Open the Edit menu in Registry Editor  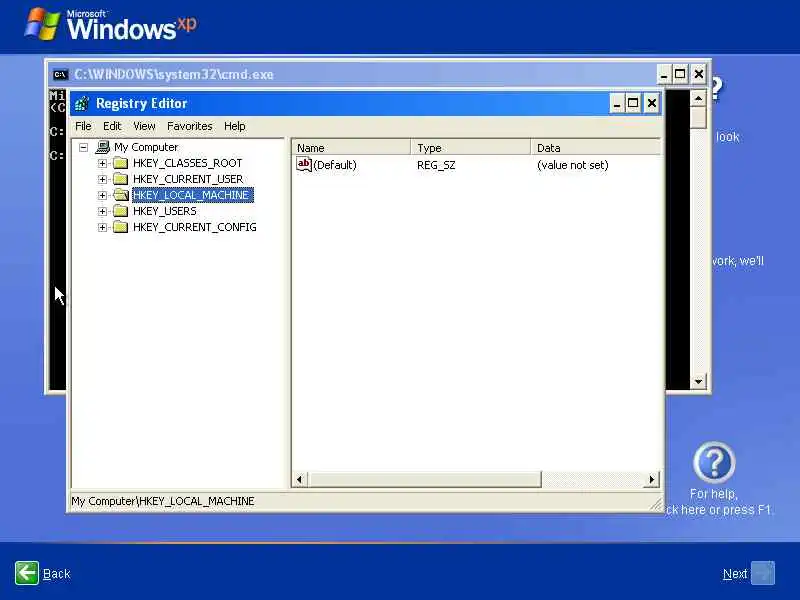(112, 126)
